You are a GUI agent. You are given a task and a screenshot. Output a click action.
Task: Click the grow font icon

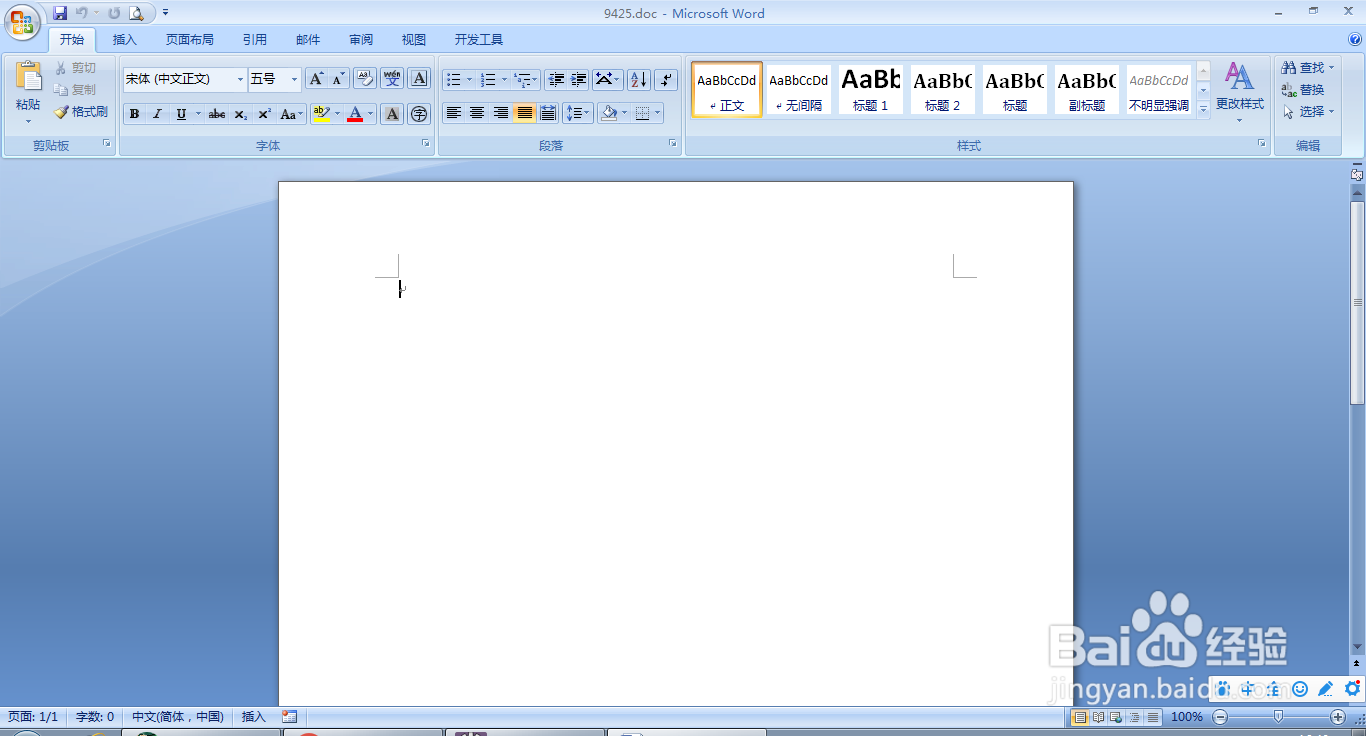[316, 79]
